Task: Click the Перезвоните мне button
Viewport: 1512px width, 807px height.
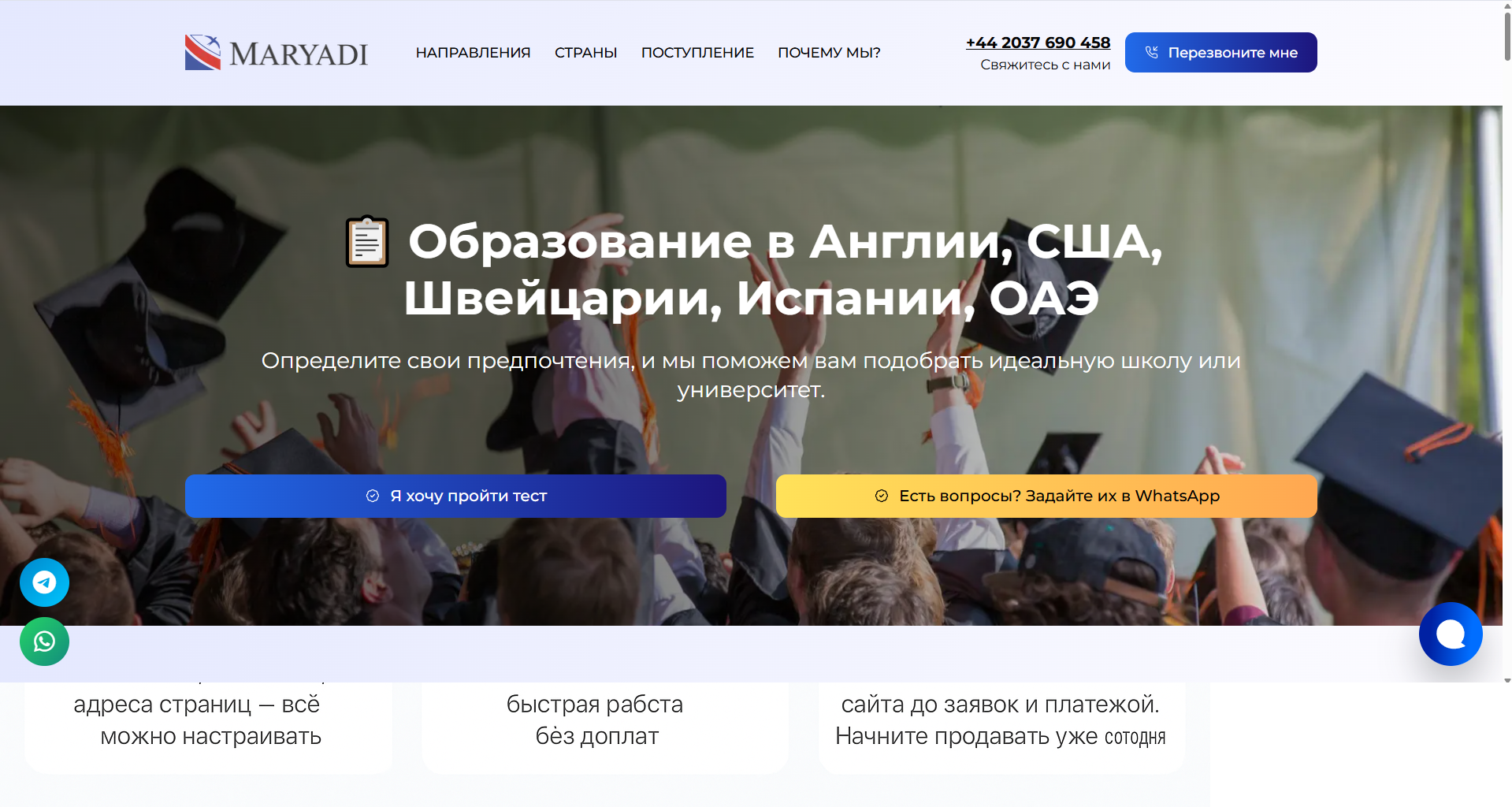Action: point(1220,52)
